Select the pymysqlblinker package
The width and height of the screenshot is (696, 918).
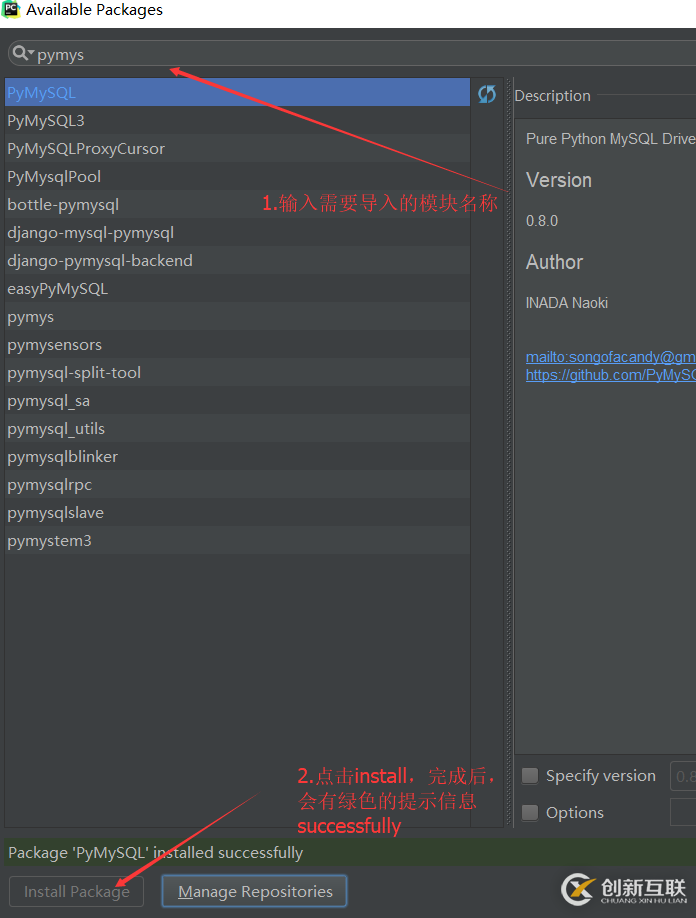(x=237, y=457)
